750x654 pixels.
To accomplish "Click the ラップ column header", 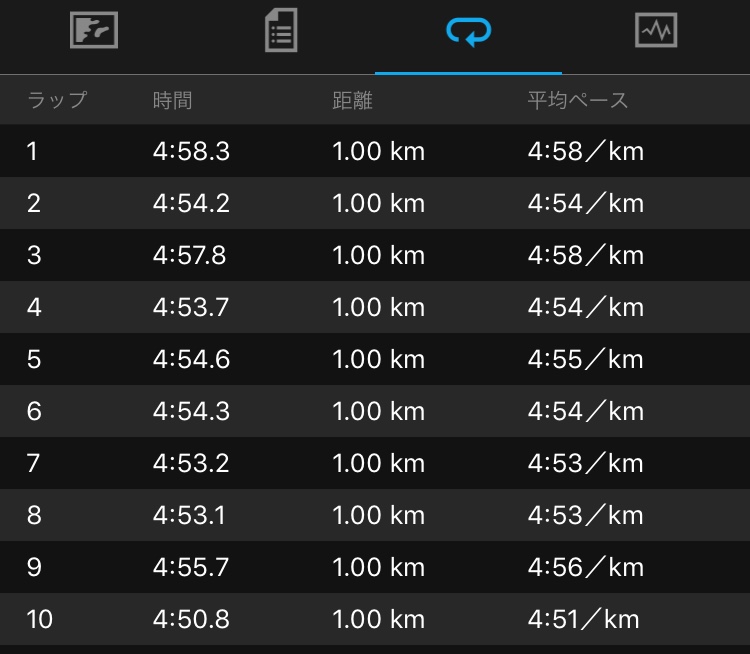I will (57, 100).
